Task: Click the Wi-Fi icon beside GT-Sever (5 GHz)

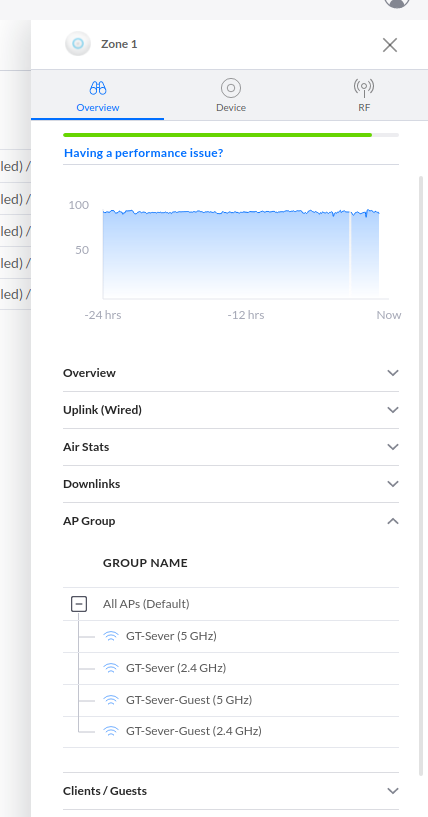Action: pyautogui.click(x=110, y=636)
